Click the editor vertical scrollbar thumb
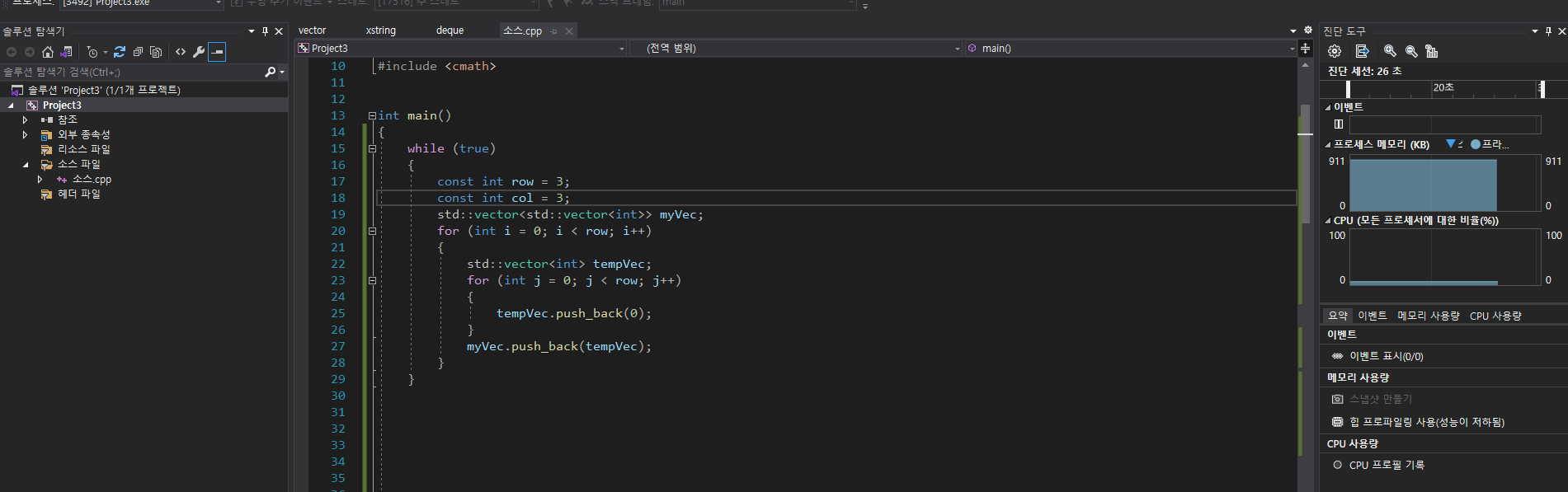1568x492 pixels. (1305, 163)
